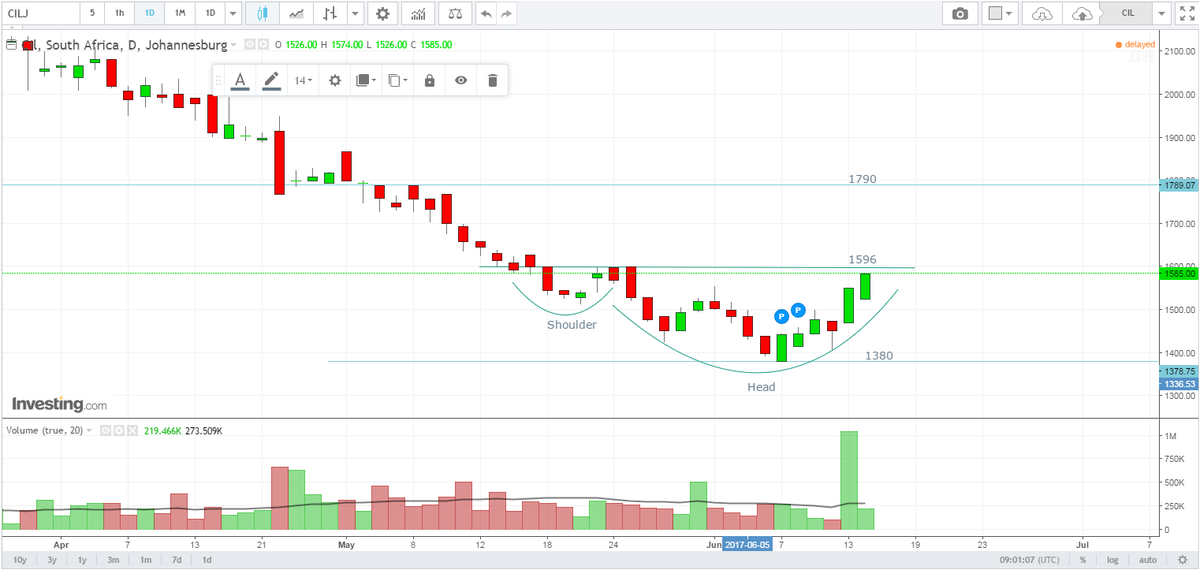Image resolution: width=1200 pixels, height=570 pixels.
Task: Toggle percent scale button
Action: (1083, 560)
